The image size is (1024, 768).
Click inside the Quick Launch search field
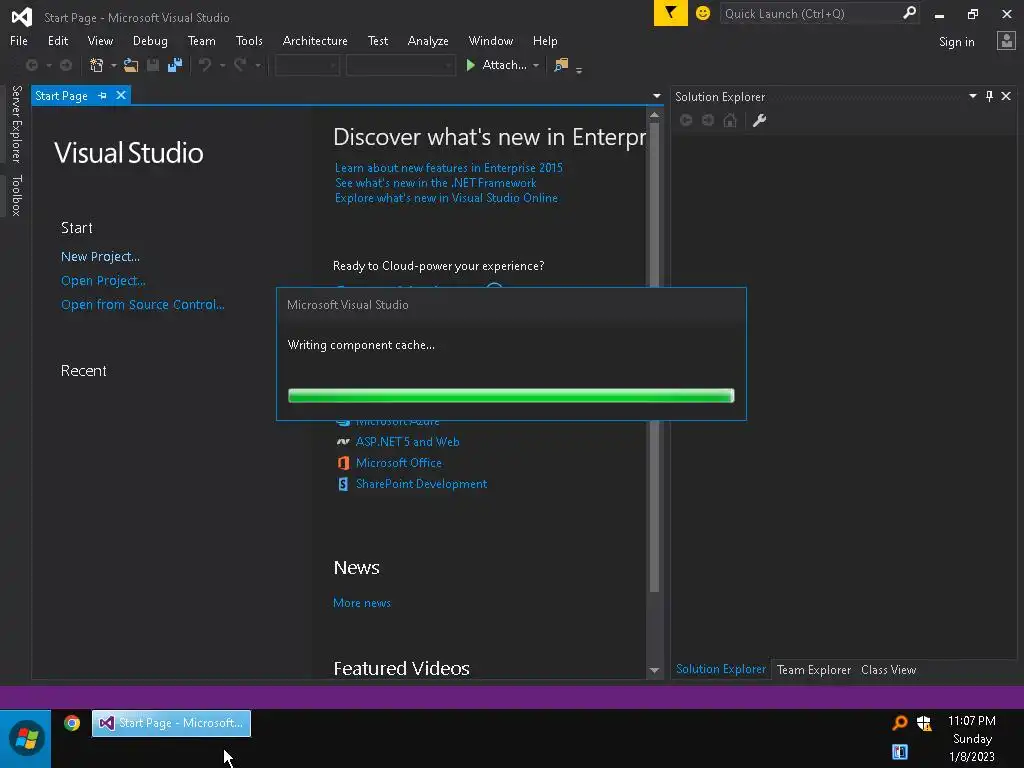810,13
